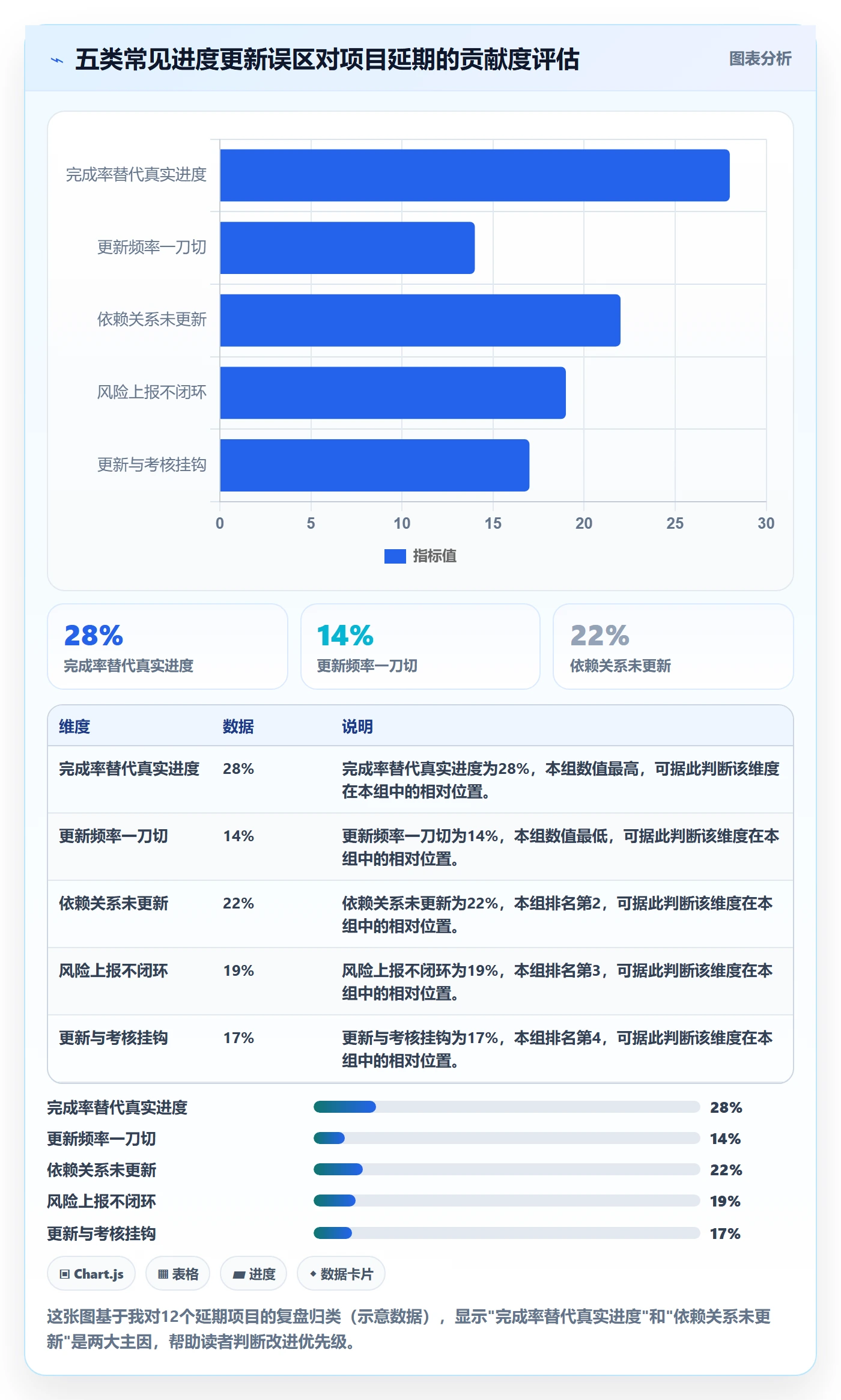
Task: Select the Chart.js tag chip
Action: click(91, 1273)
